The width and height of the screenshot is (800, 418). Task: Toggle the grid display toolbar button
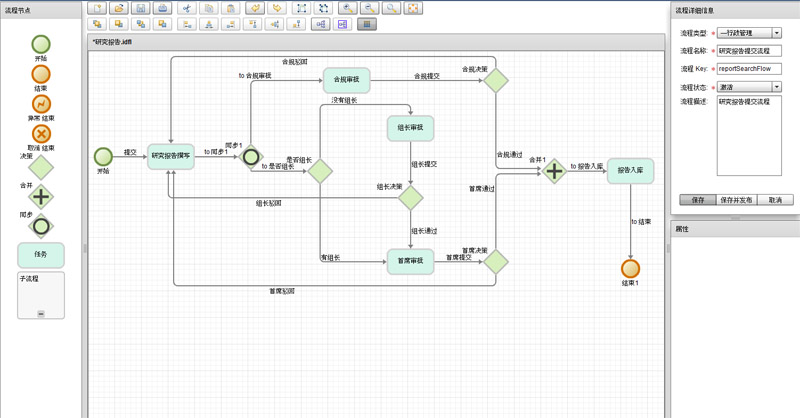367,24
